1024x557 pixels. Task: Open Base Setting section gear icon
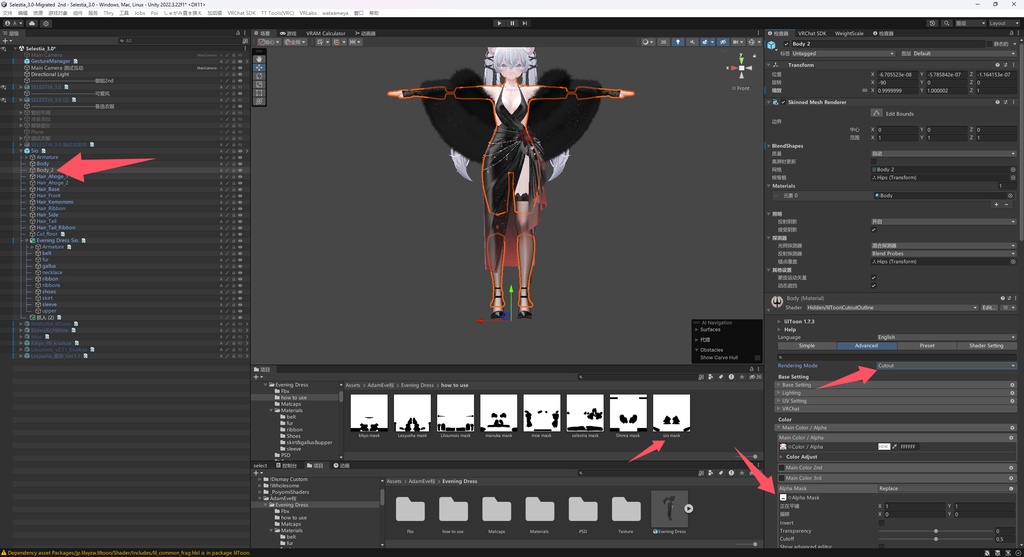click(1012, 385)
